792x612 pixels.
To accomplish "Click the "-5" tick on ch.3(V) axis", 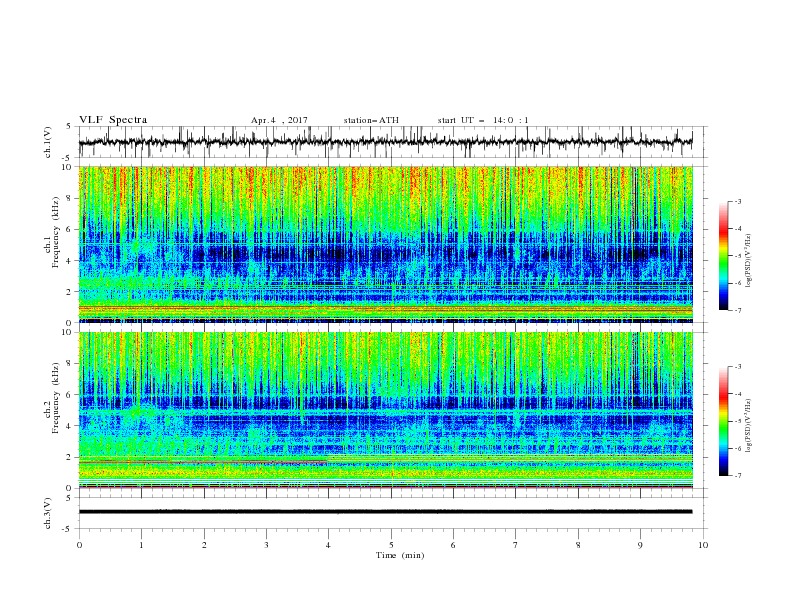I will click(68, 529).
